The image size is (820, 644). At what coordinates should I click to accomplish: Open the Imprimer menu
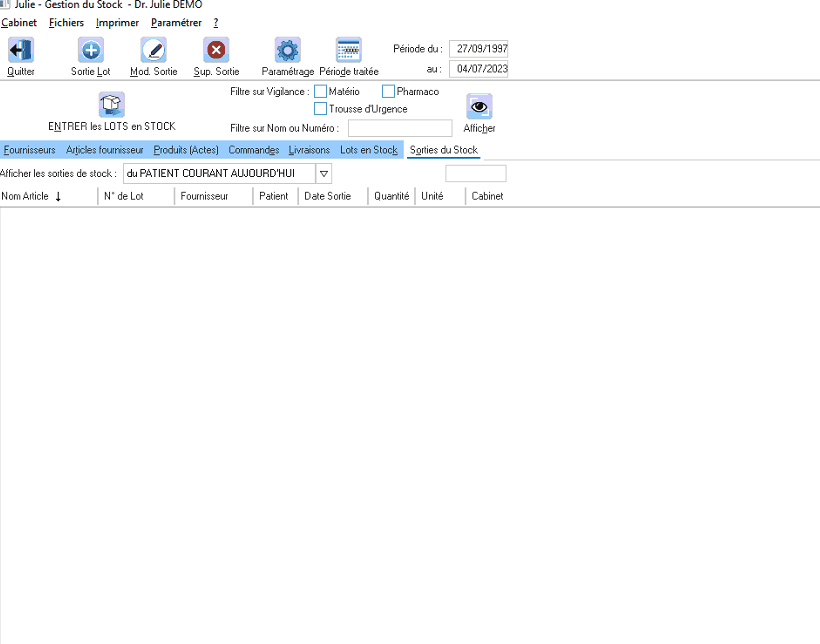[x=117, y=22]
